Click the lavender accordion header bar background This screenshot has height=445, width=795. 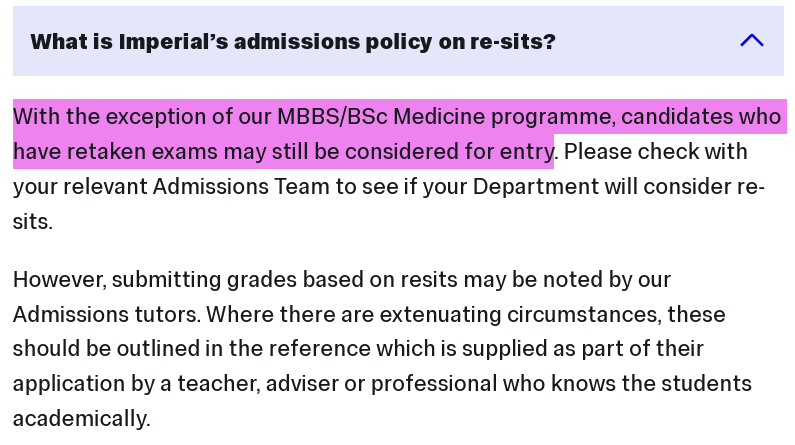[x=399, y=41]
